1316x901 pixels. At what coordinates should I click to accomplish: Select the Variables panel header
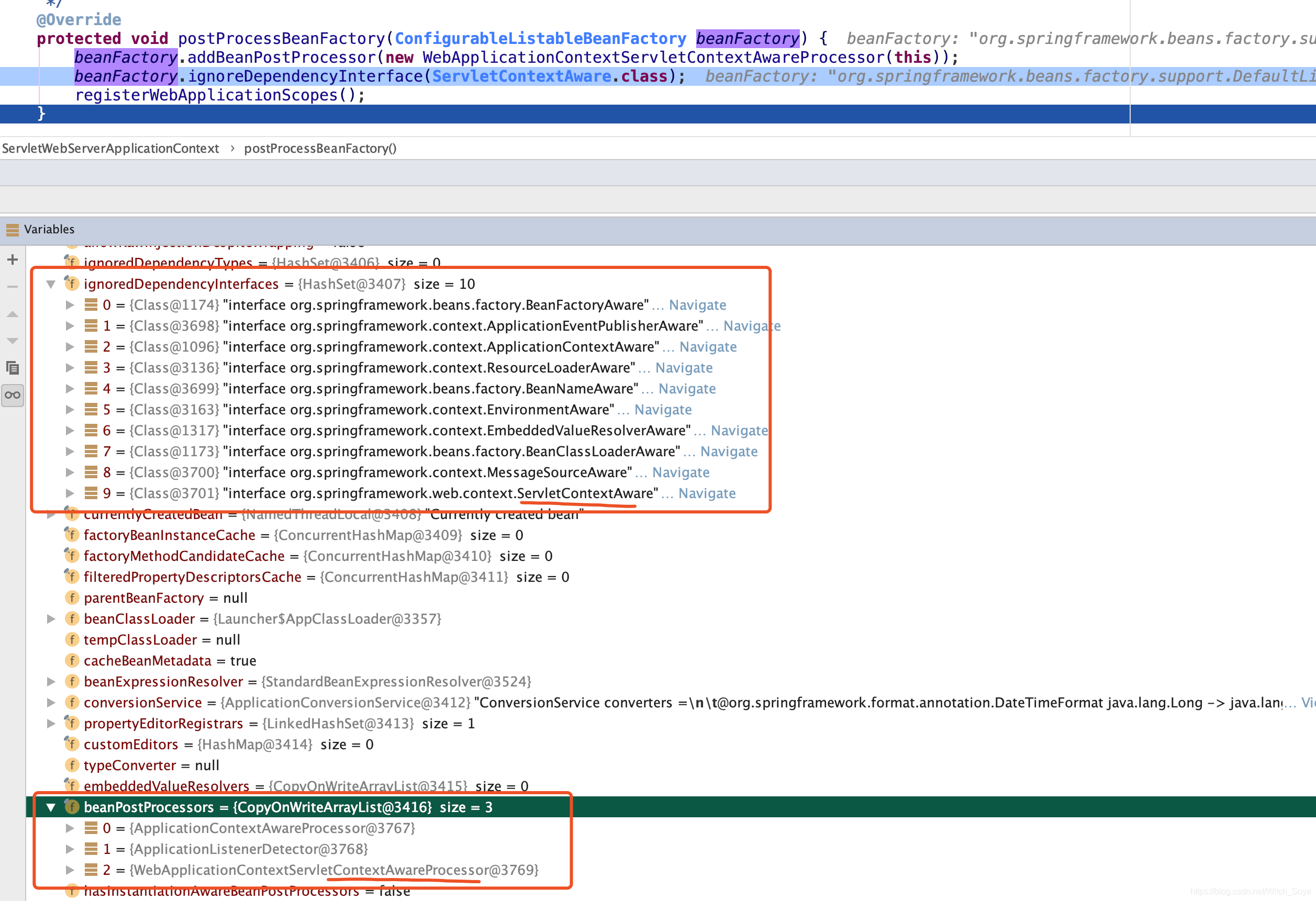658,230
